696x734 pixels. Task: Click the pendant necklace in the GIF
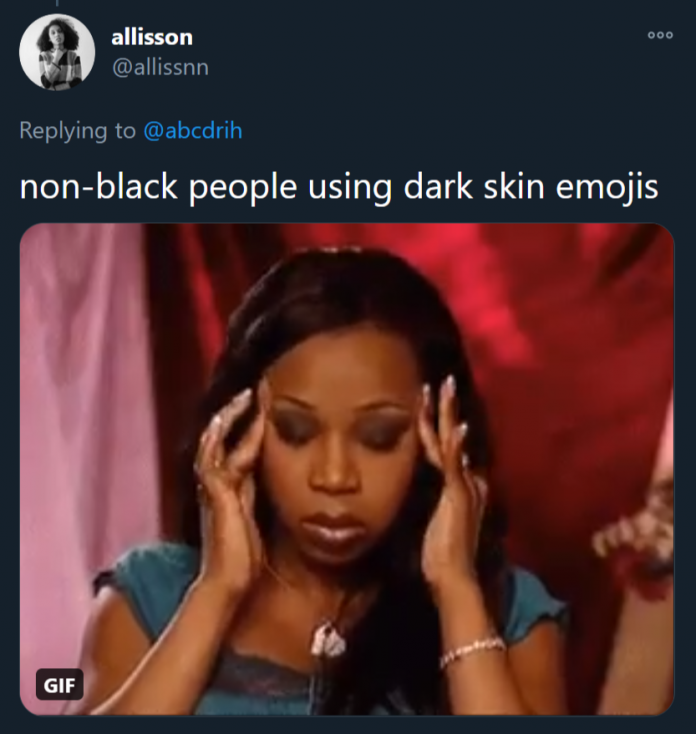coord(329,639)
